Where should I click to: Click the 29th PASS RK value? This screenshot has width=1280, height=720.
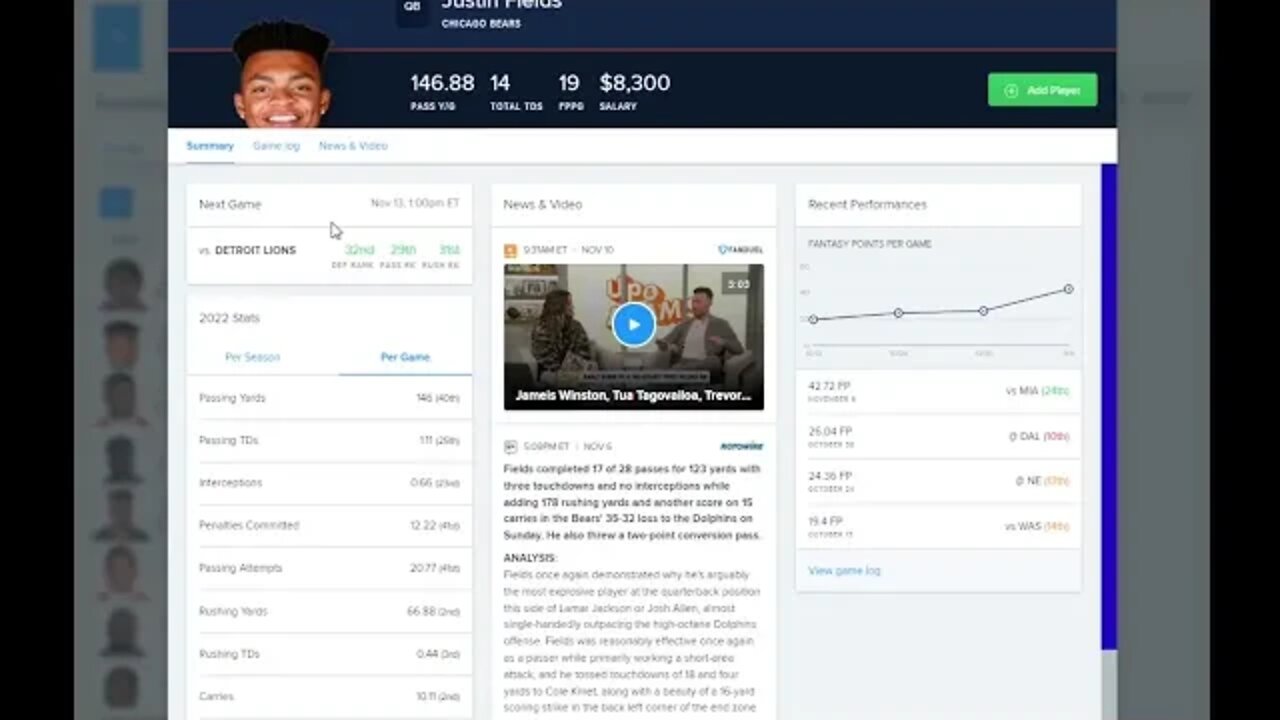click(403, 250)
